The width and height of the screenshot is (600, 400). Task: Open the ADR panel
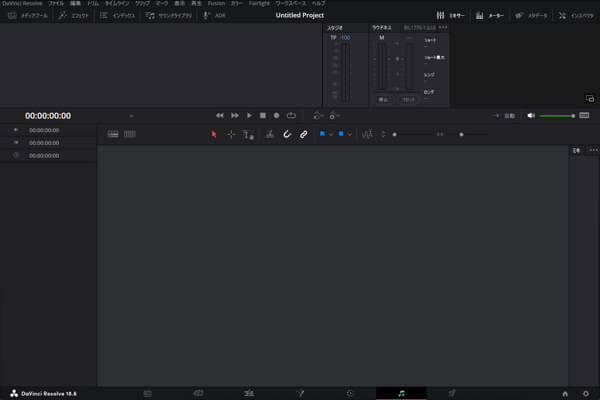click(x=214, y=16)
